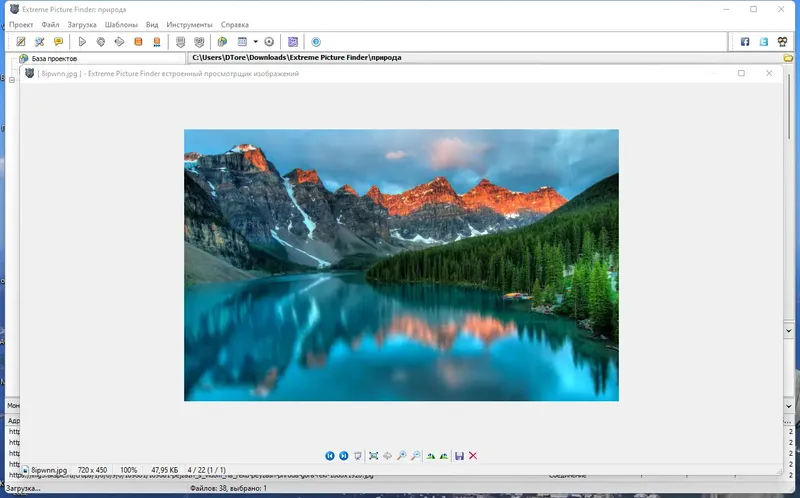
Task: Click the fit-to-window icon in viewer
Action: pos(373,456)
